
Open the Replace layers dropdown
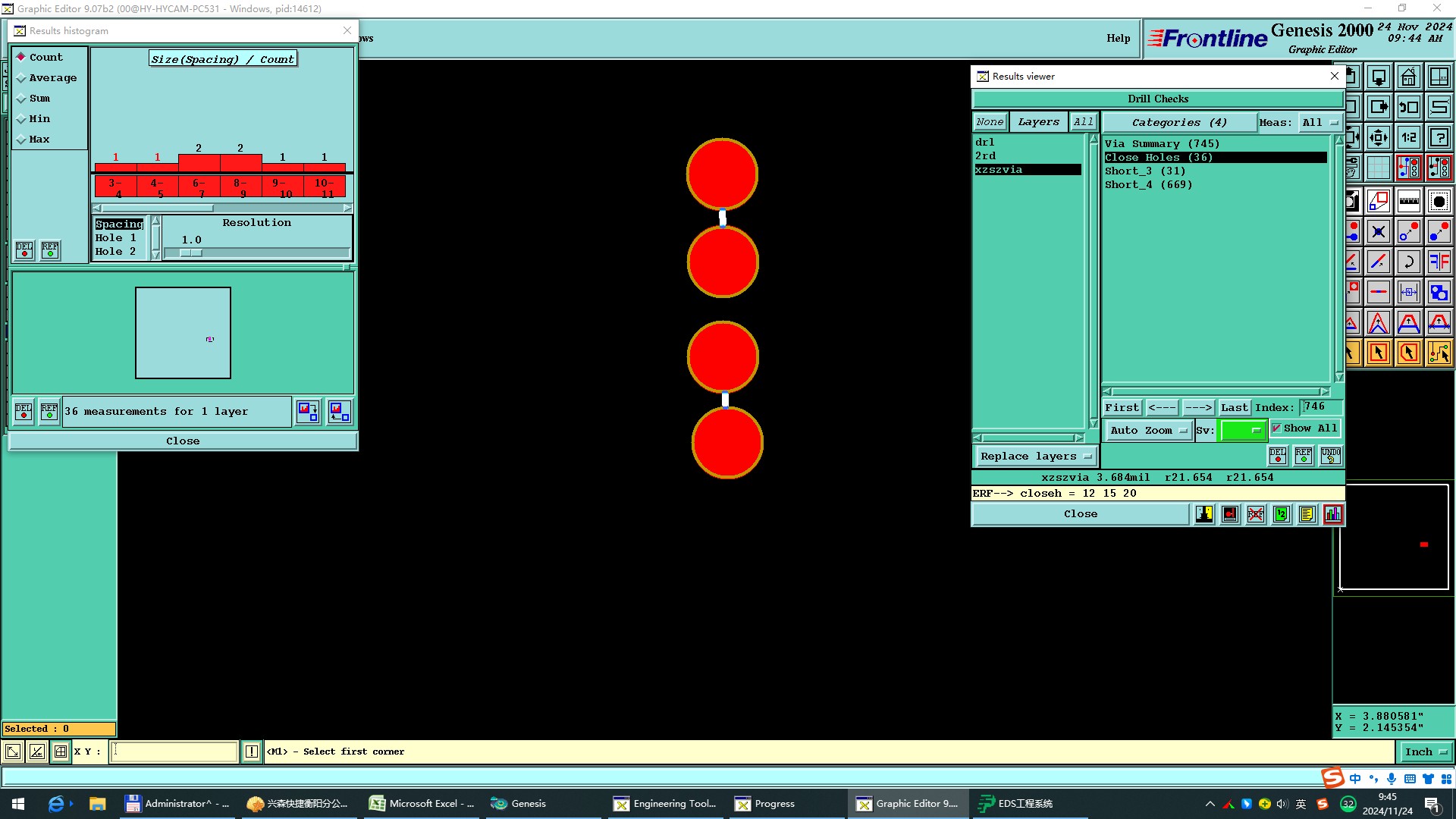click(1035, 456)
